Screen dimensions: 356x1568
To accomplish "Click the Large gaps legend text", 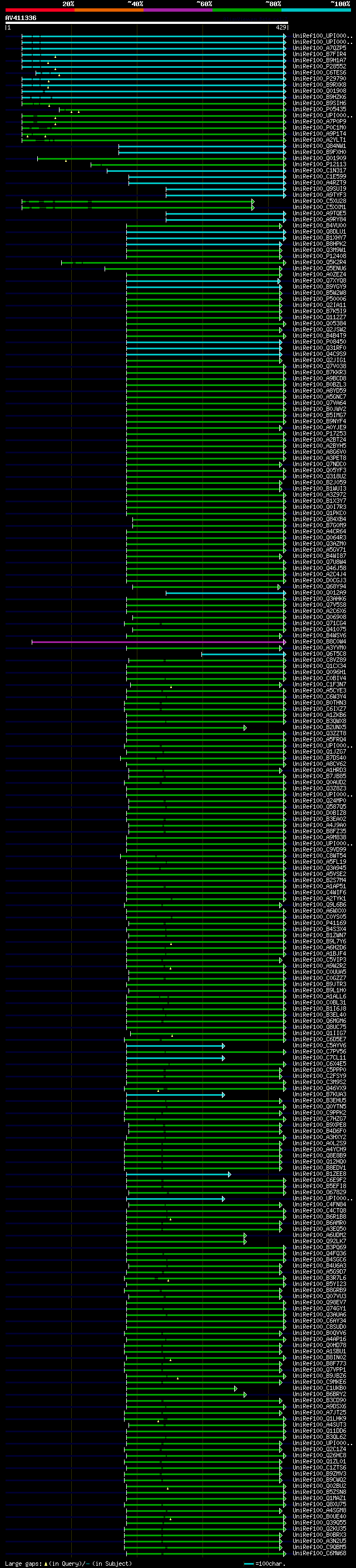I will [x=24, y=1563].
